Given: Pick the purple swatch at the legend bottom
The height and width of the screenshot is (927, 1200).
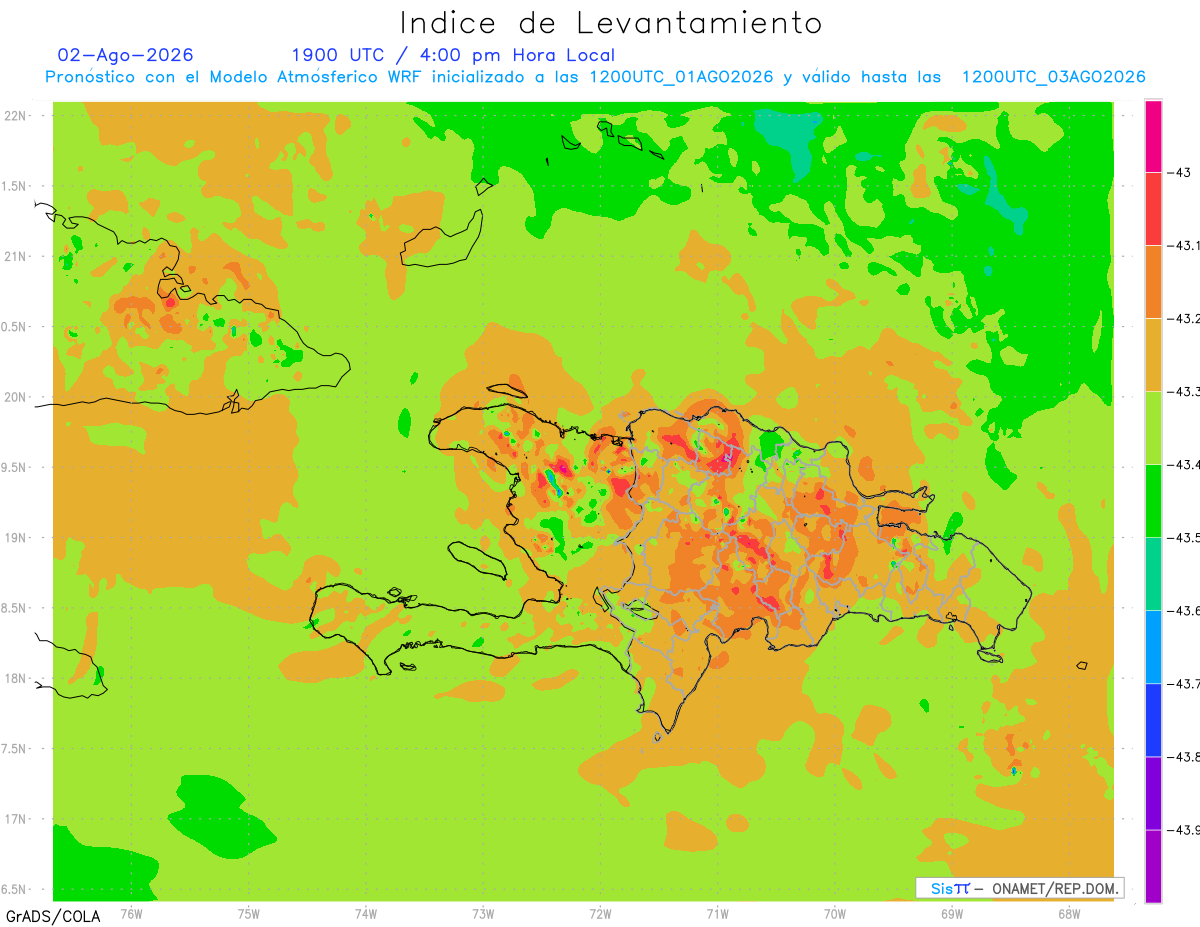Looking at the screenshot, I should click(1153, 865).
